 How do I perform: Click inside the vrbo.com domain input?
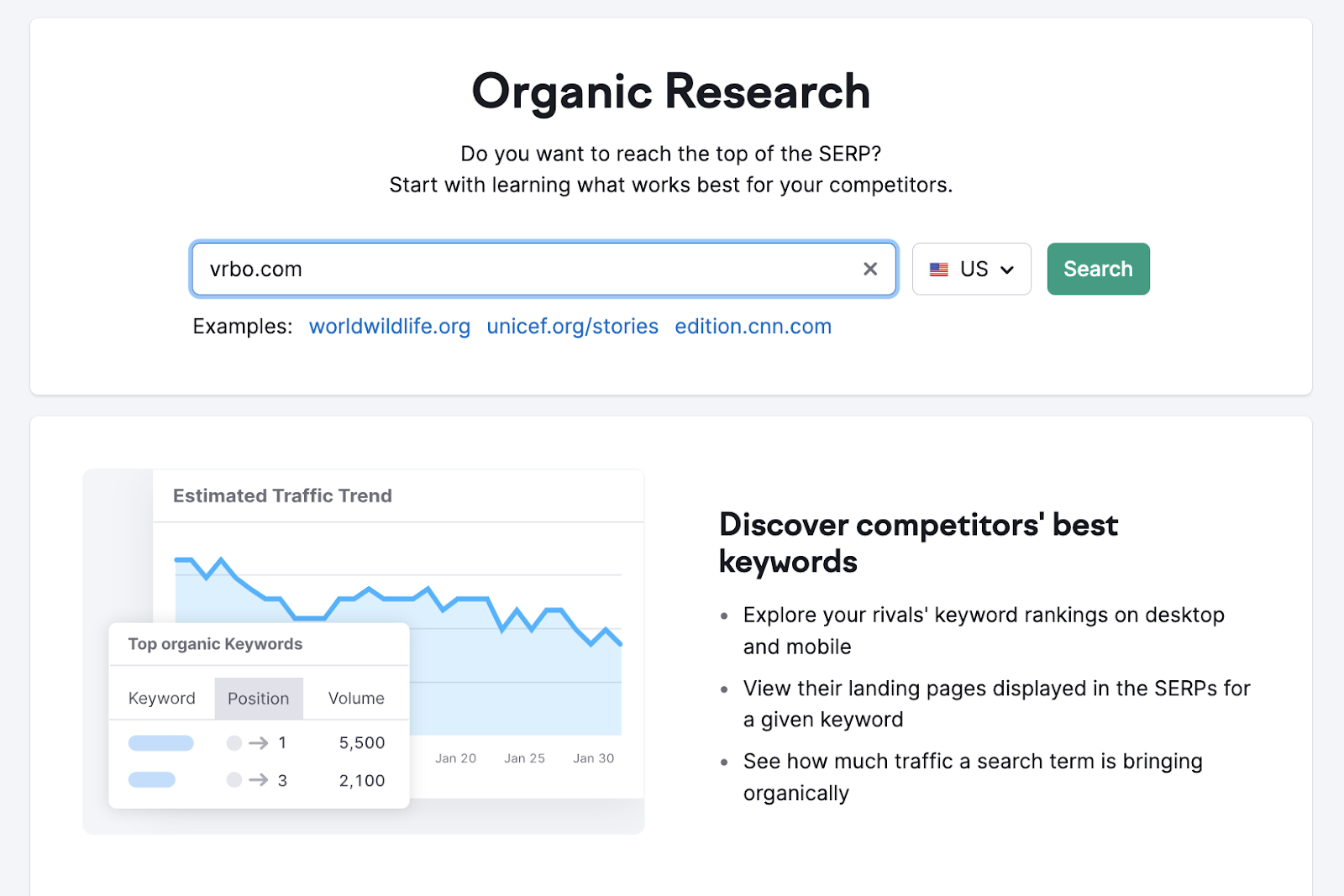(x=521, y=269)
